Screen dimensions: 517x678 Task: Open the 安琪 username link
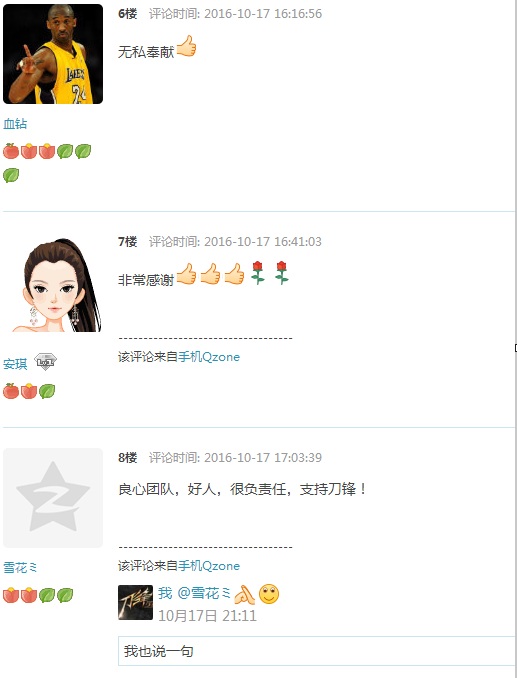click(x=15, y=364)
